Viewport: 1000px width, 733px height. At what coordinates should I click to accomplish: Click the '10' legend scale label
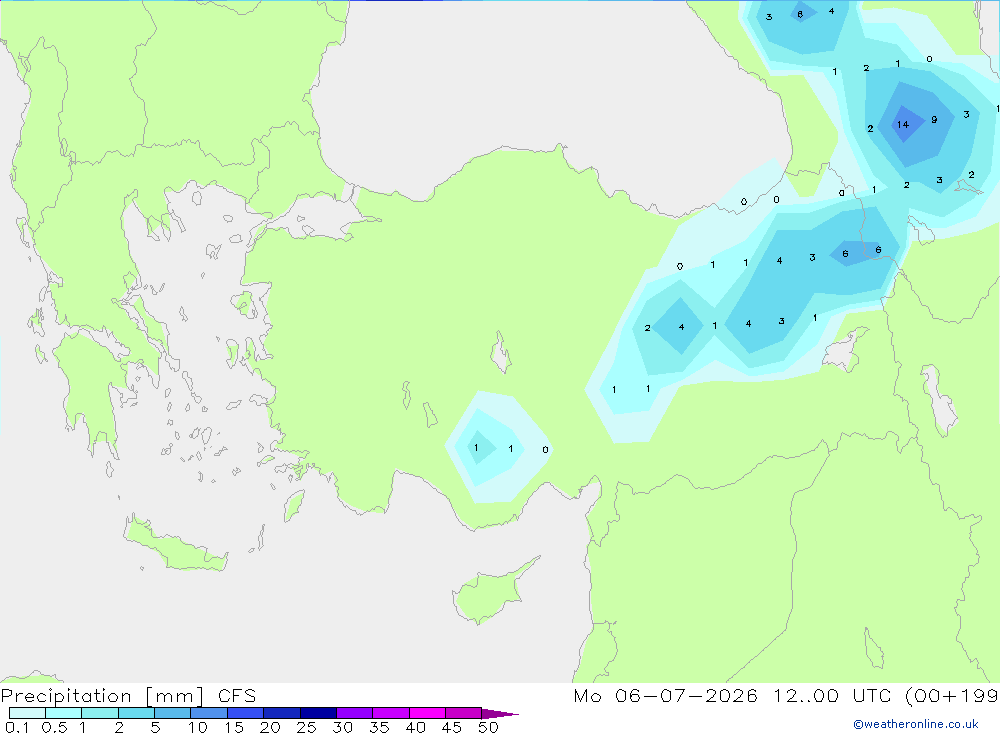tap(197, 727)
